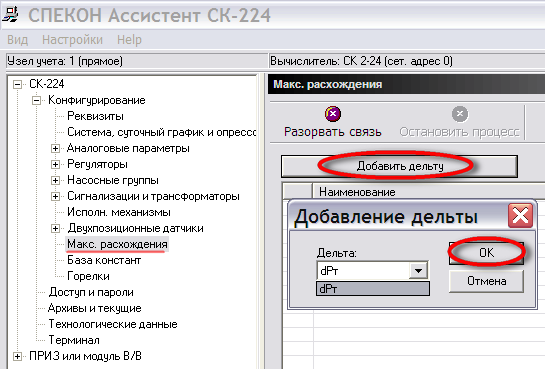This screenshot has width=545, height=369.
Task: Select Архивы и текущие tree item
Action: [95, 308]
